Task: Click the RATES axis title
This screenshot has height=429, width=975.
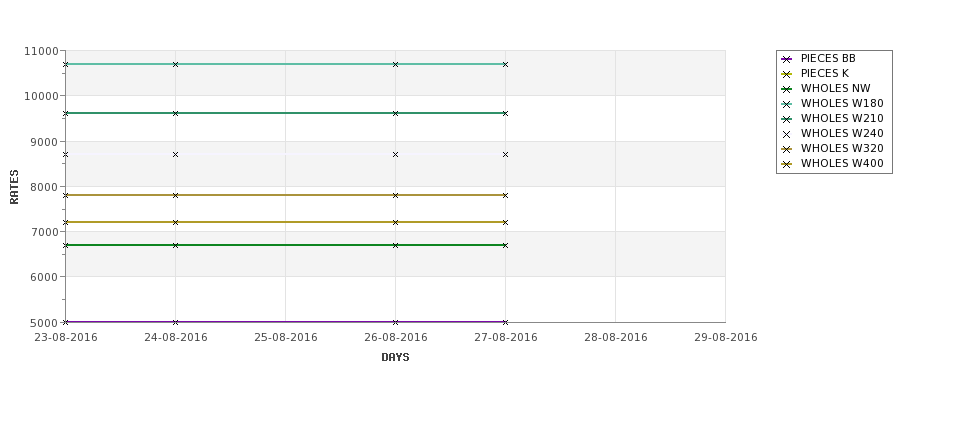Action: pos(15,187)
